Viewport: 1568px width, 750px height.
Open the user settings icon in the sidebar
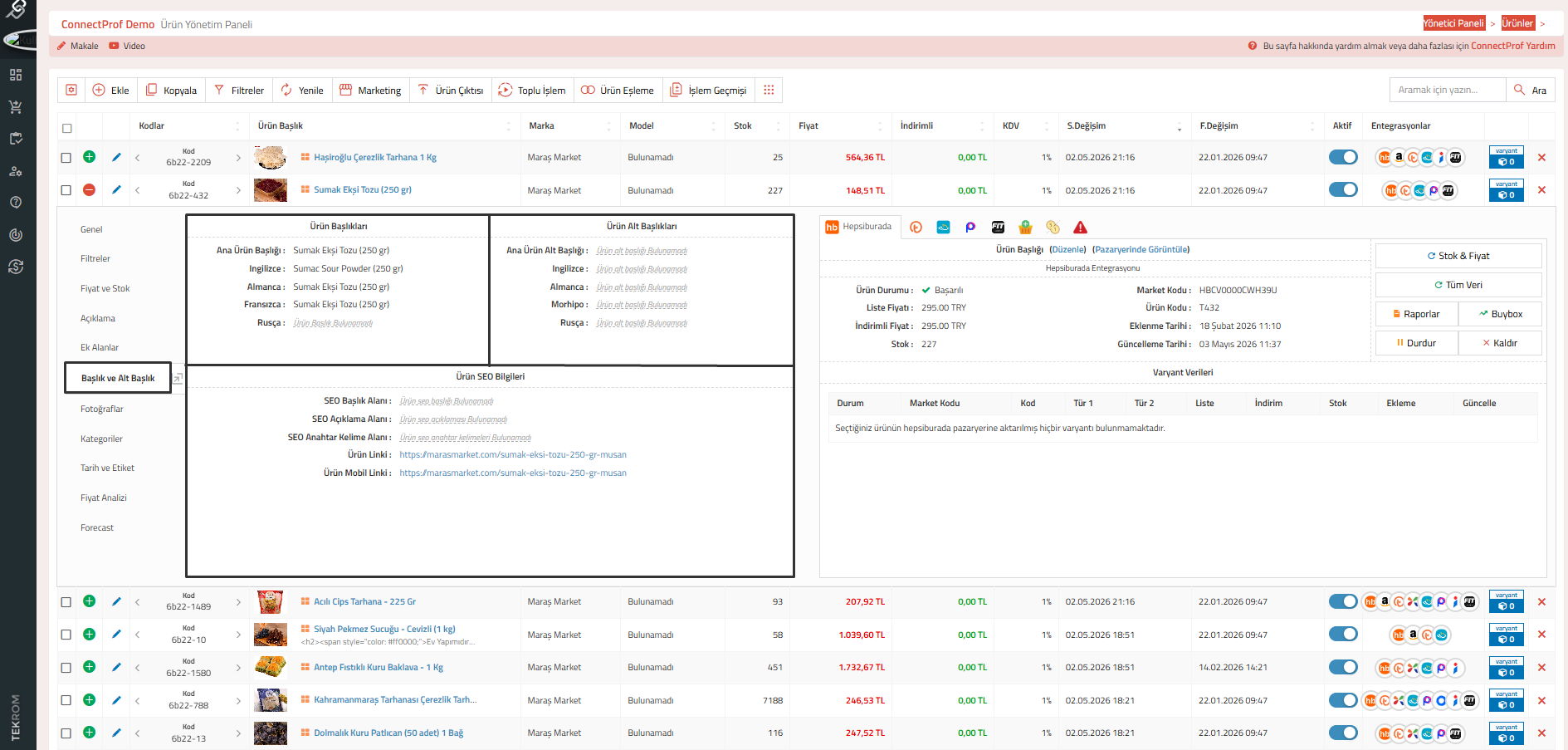click(16, 171)
